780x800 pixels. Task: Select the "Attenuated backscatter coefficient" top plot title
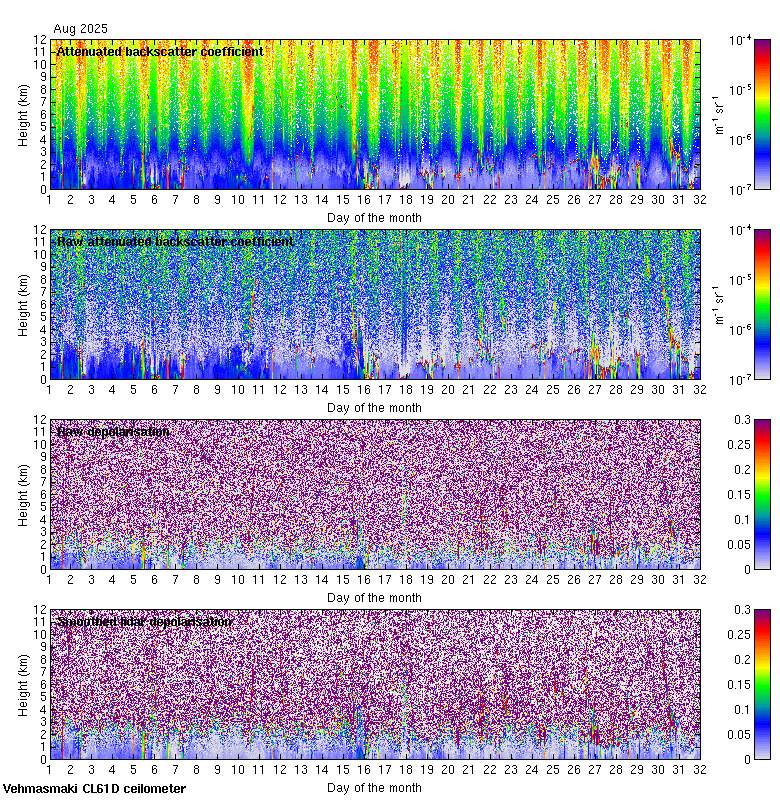160,51
